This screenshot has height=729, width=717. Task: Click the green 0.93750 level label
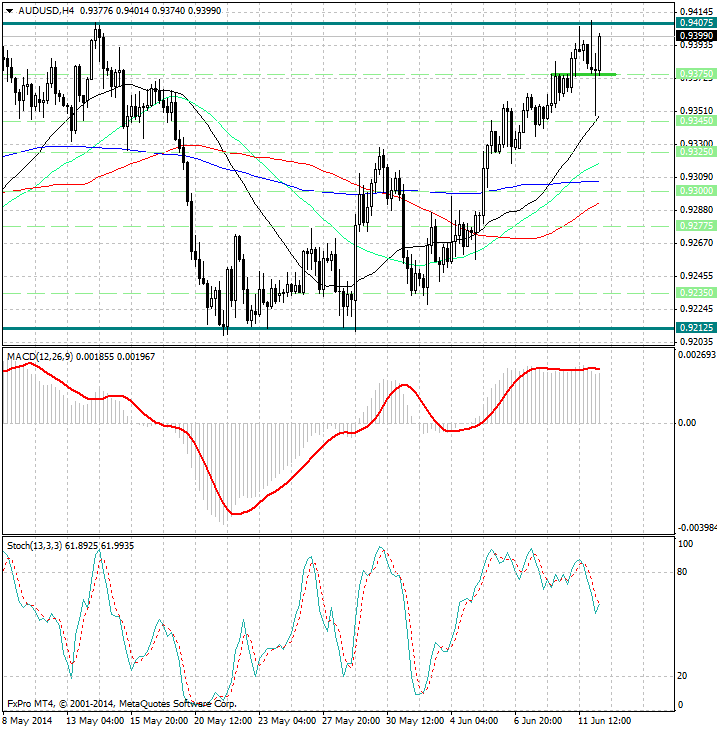(695, 74)
